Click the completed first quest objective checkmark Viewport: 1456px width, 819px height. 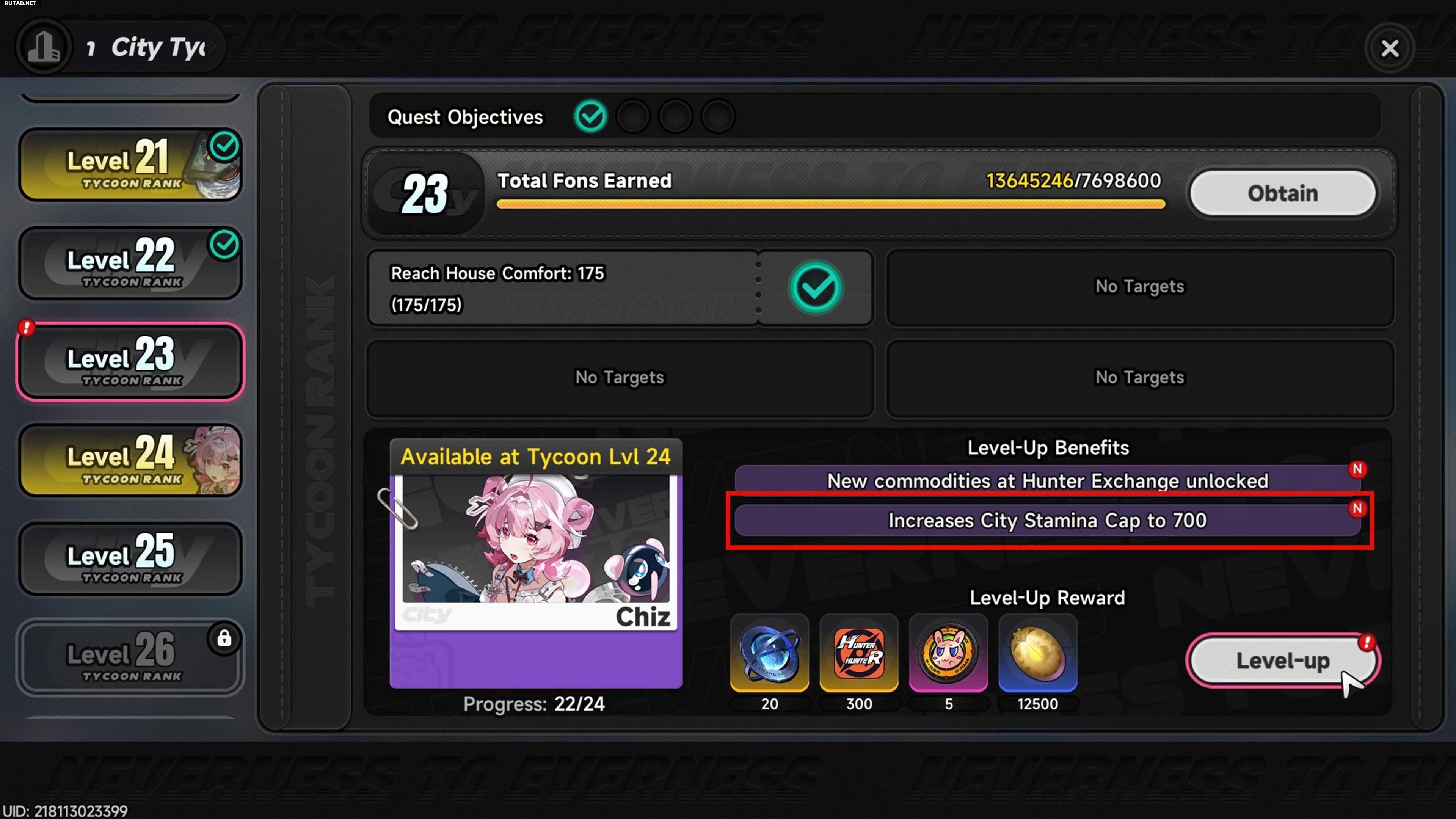click(x=591, y=116)
